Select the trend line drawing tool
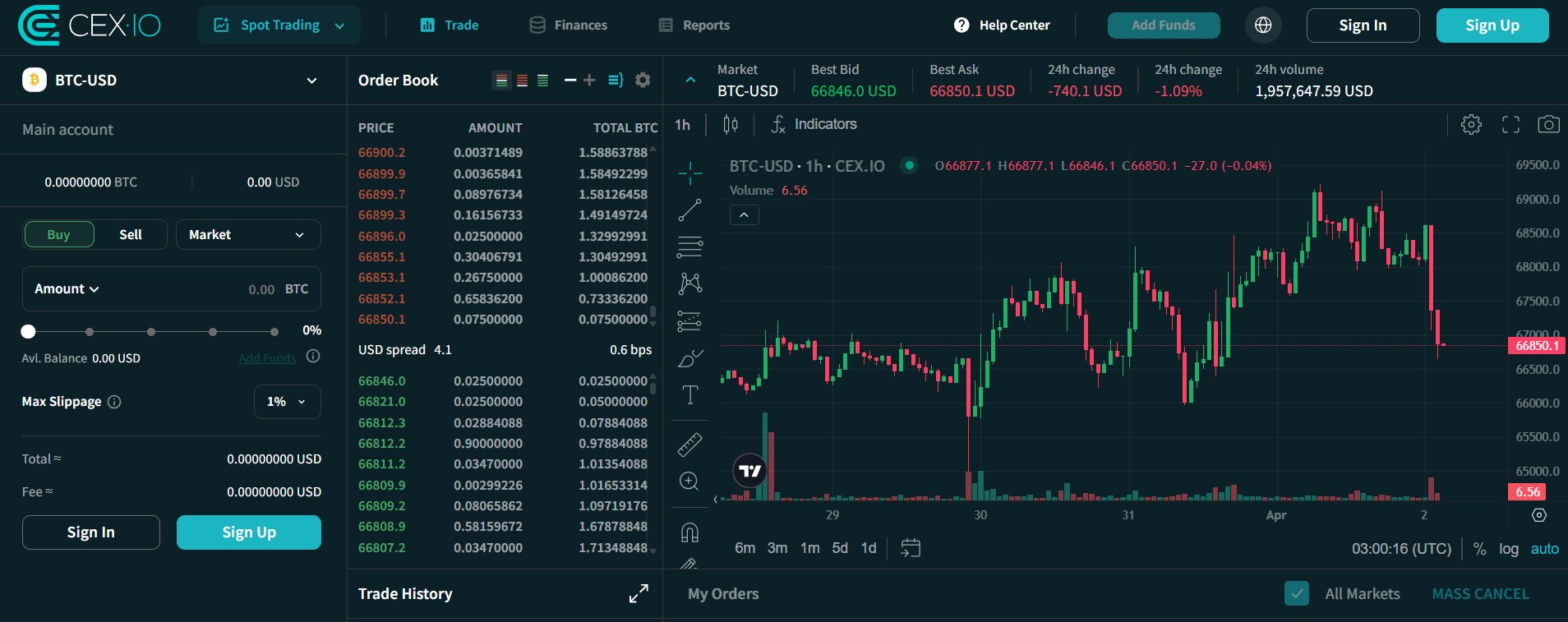This screenshot has height=622, width=1568. point(690,210)
